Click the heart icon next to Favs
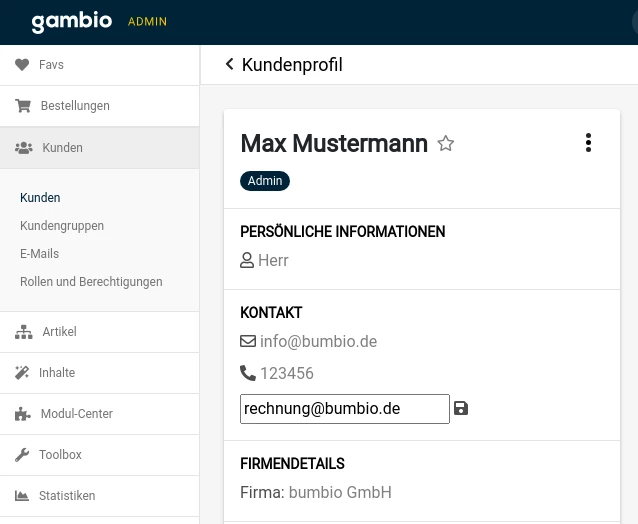The image size is (638, 524). pos(22,65)
